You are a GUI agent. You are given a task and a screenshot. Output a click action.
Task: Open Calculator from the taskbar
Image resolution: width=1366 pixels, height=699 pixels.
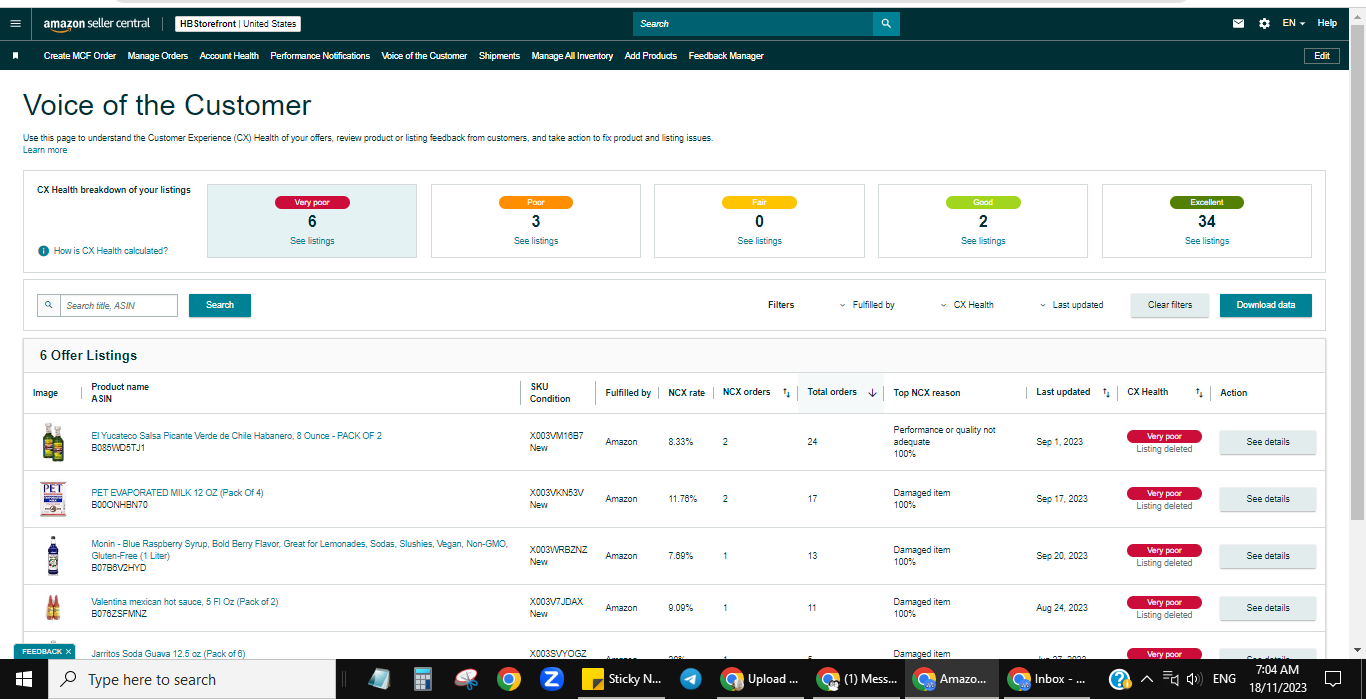423,679
